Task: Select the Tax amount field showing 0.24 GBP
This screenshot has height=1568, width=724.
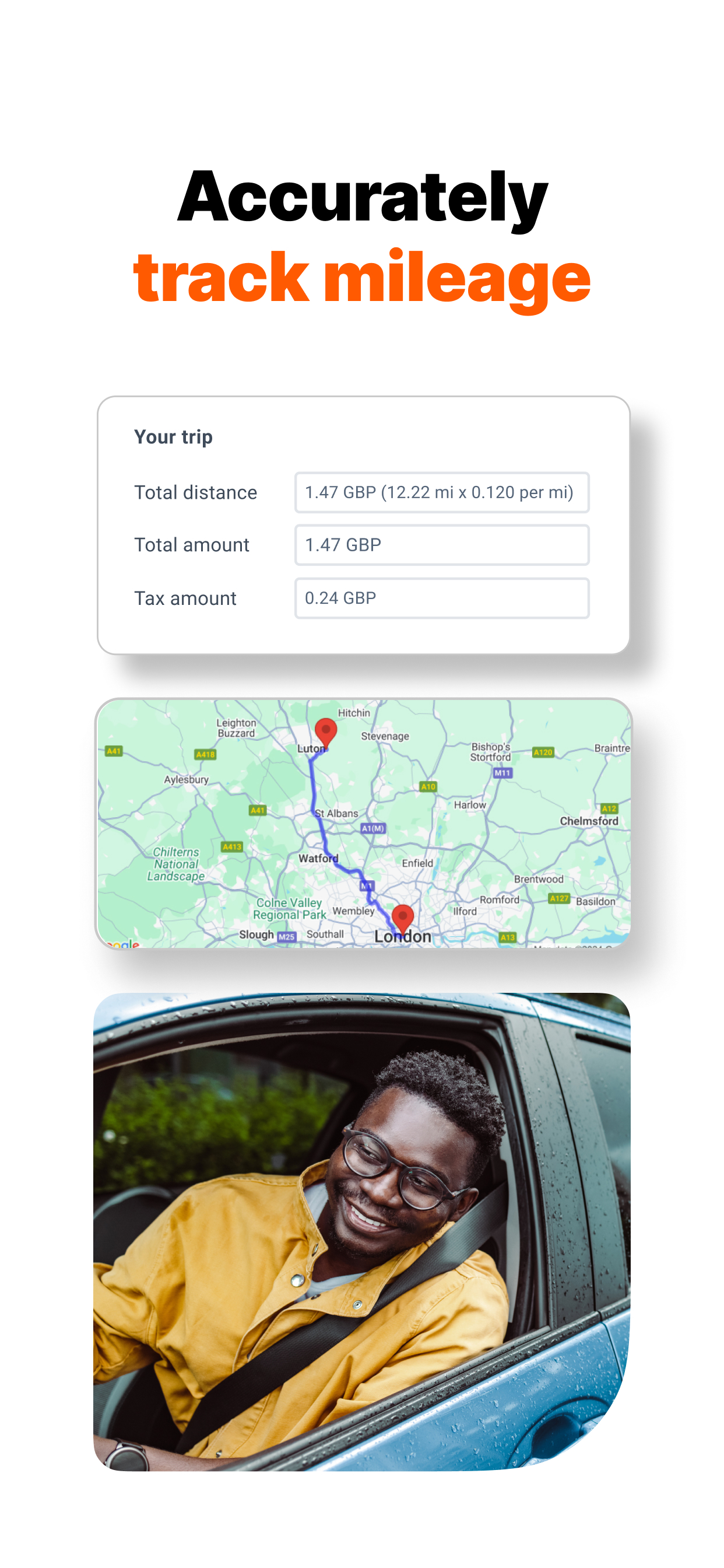Action: click(442, 598)
